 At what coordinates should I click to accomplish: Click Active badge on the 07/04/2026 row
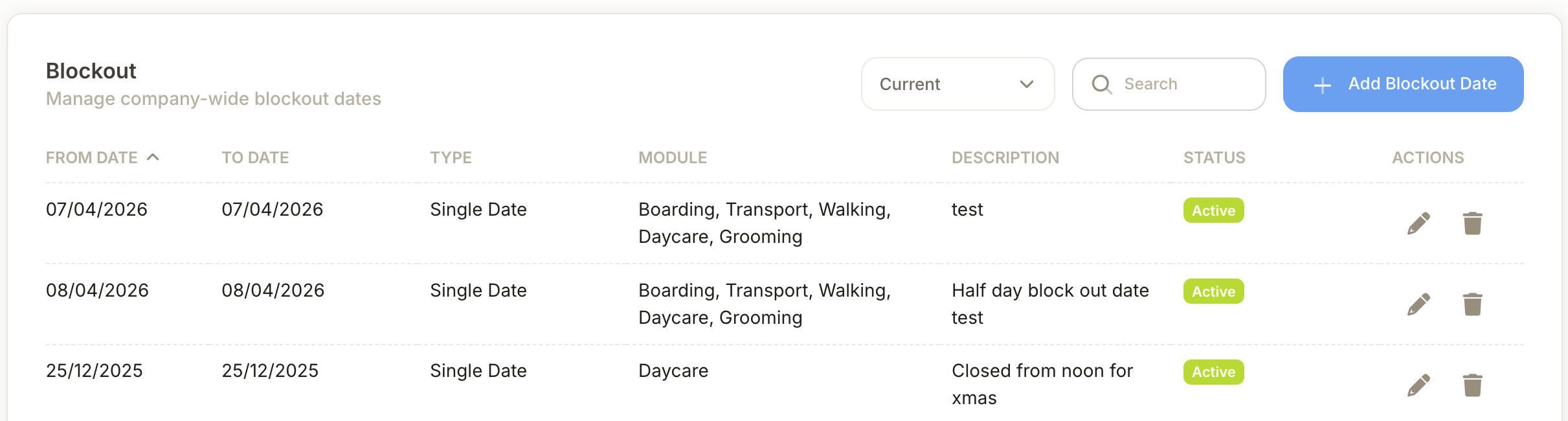tap(1213, 210)
